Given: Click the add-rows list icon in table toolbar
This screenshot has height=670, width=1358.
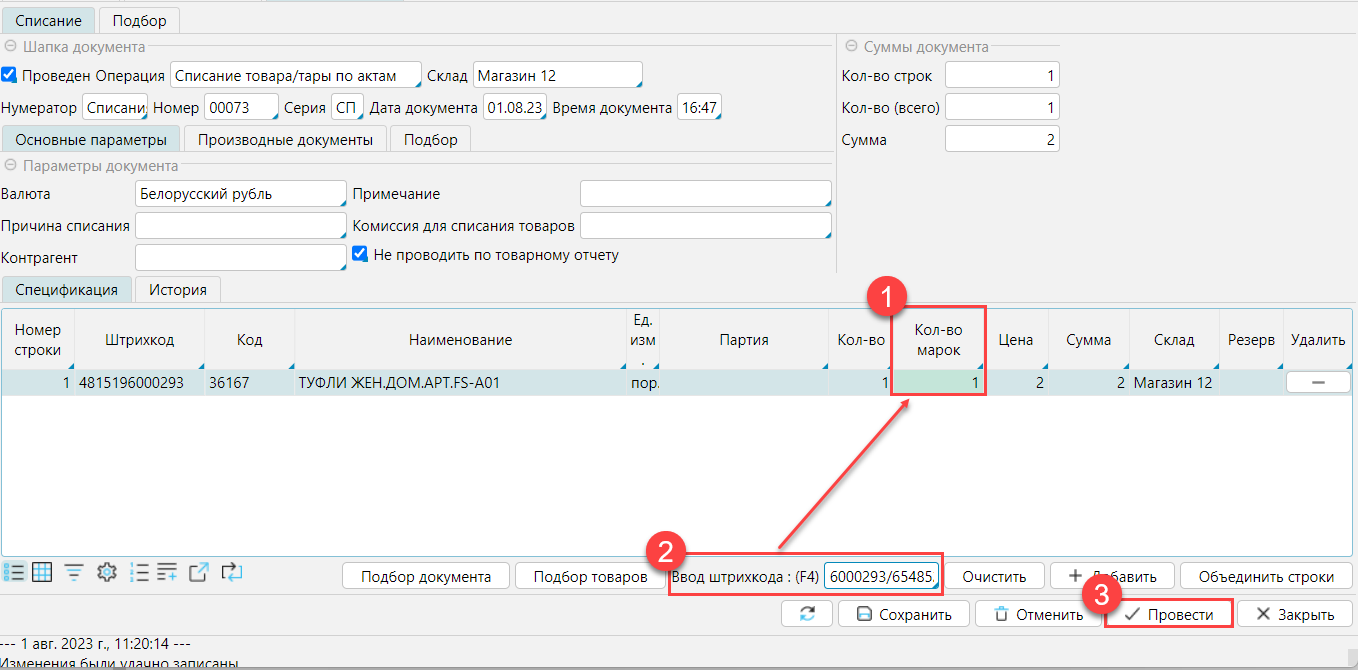Looking at the screenshot, I should tap(167, 572).
